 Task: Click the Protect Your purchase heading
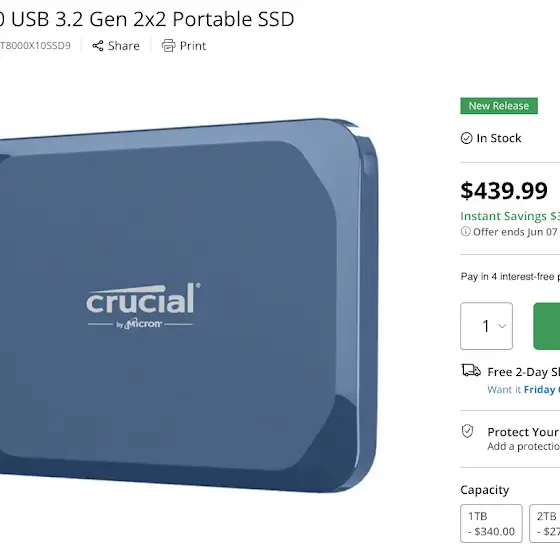pyautogui.click(x=524, y=432)
